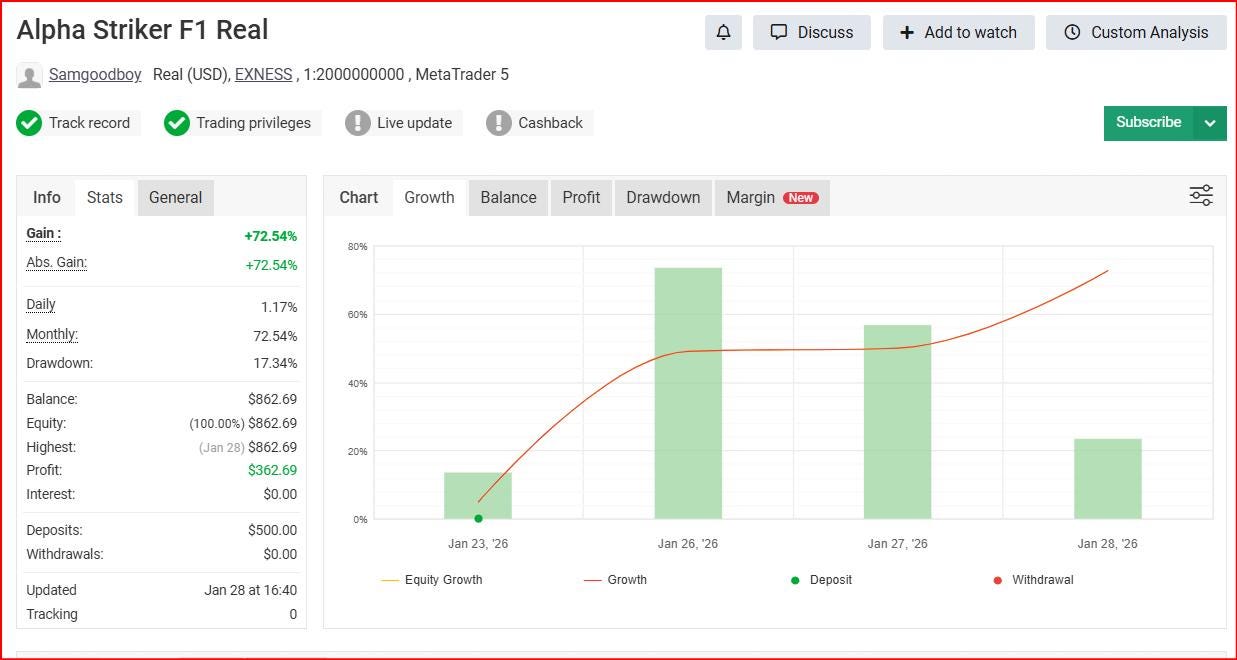The height and width of the screenshot is (660, 1237).
Task: Open the EXNESS broker link
Action: (264, 75)
